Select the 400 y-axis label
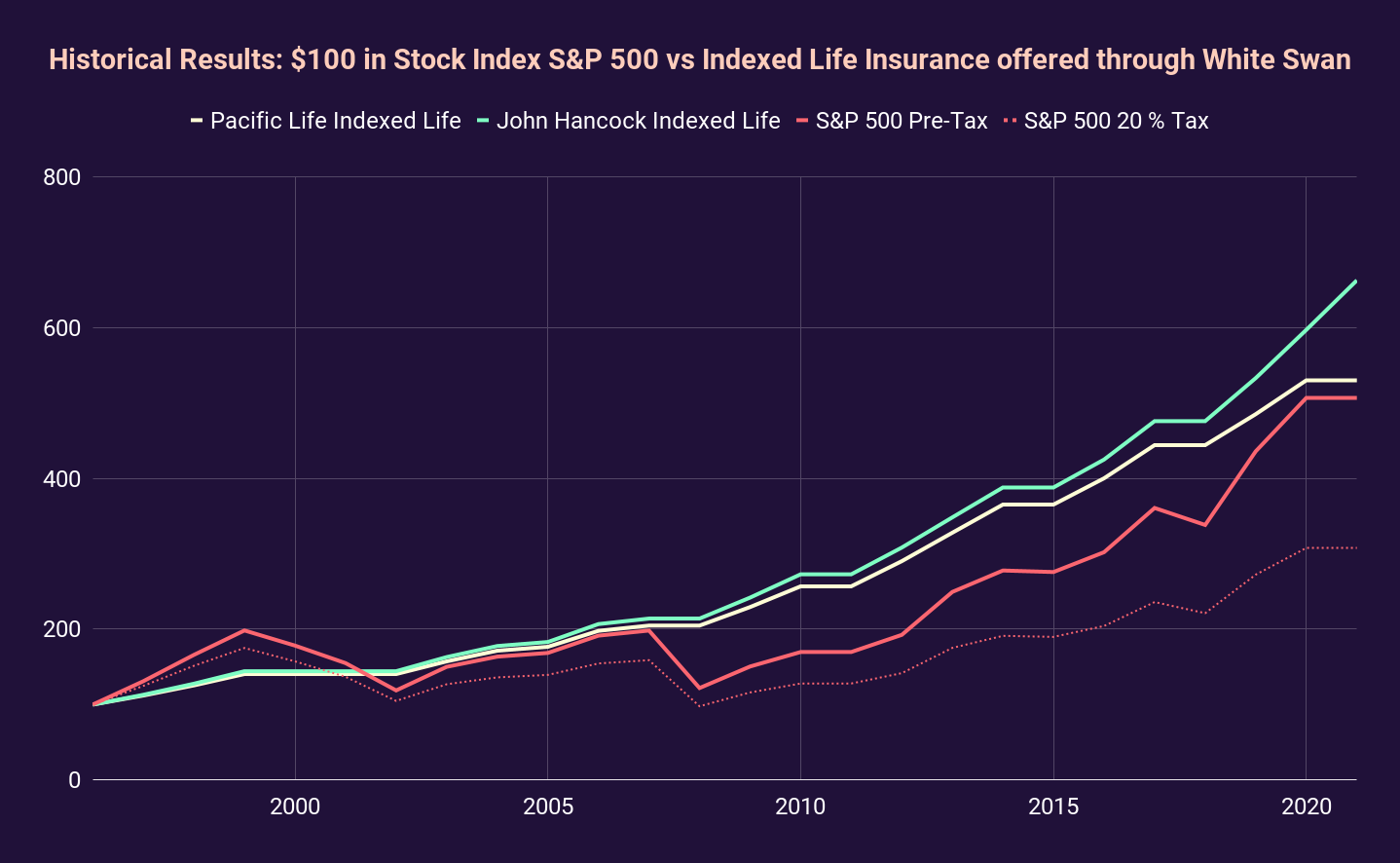1400x863 pixels. (61, 479)
